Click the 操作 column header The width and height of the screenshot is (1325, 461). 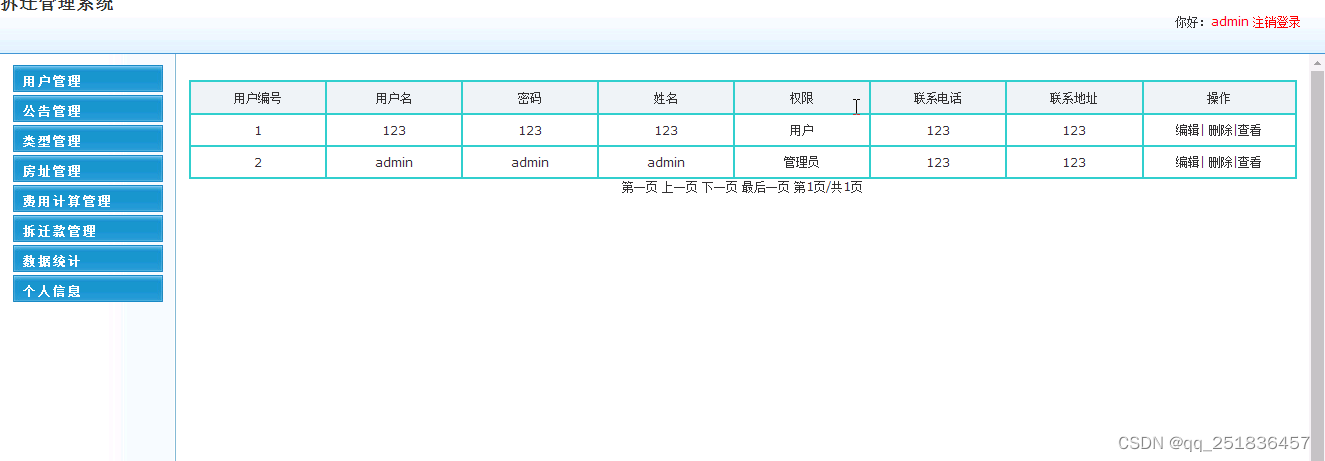point(1219,98)
